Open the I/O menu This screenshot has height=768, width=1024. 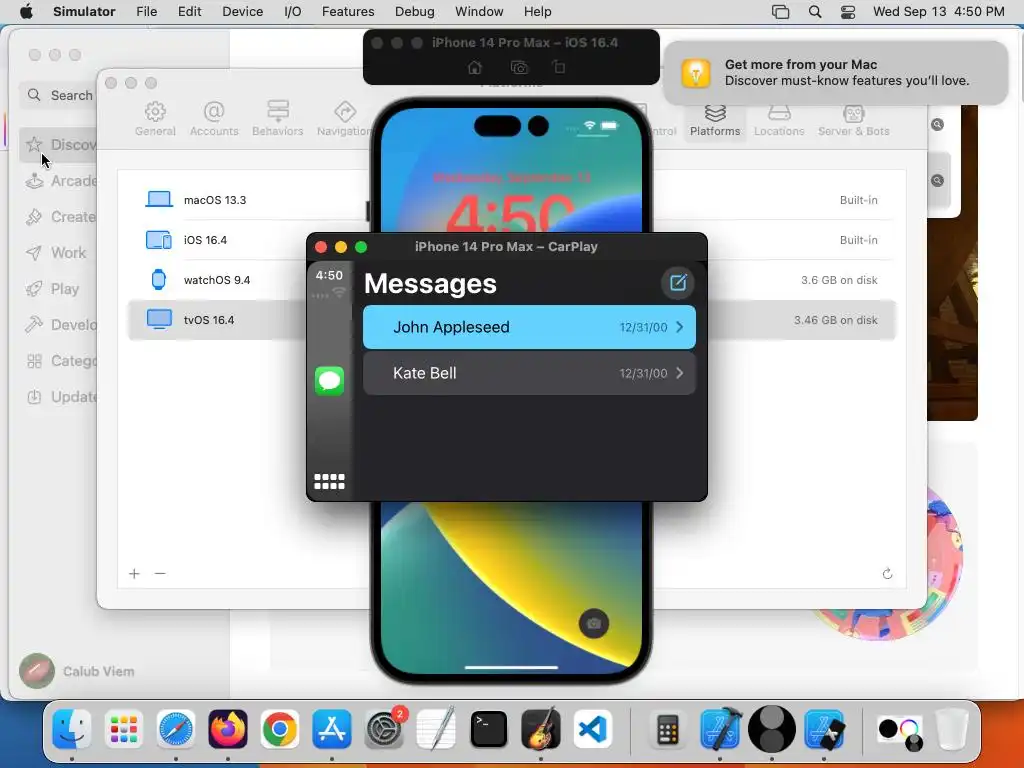(x=293, y=12)
